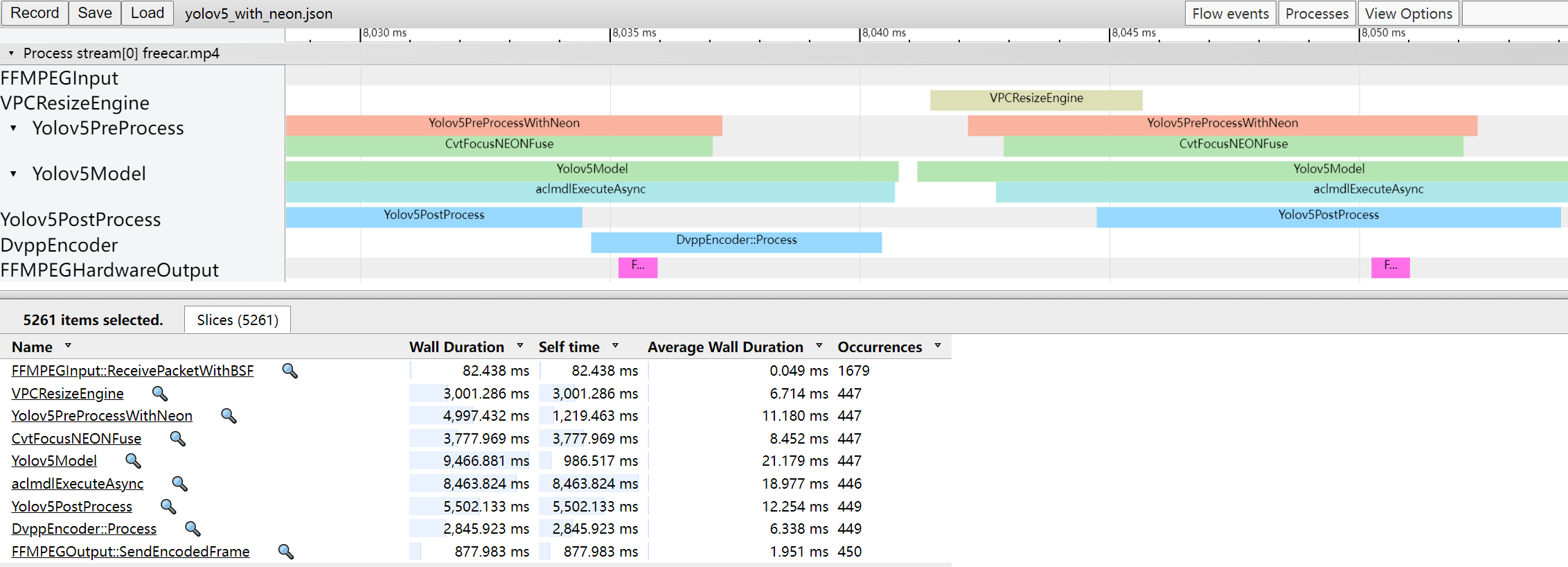Select the Slices (5261) tab

[237, 320]
